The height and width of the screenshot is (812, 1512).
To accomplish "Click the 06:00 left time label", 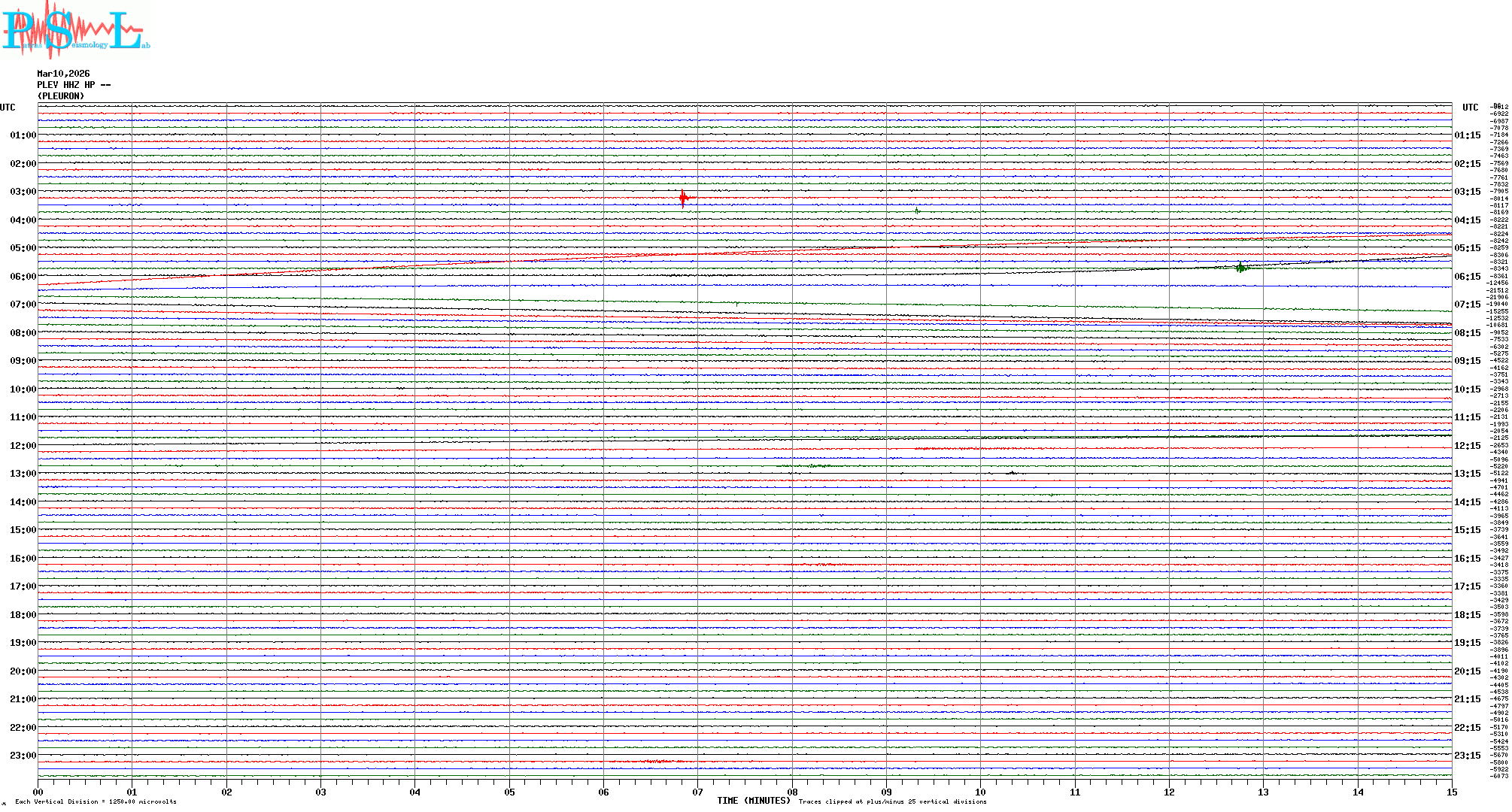I will [x=23, y=277].
